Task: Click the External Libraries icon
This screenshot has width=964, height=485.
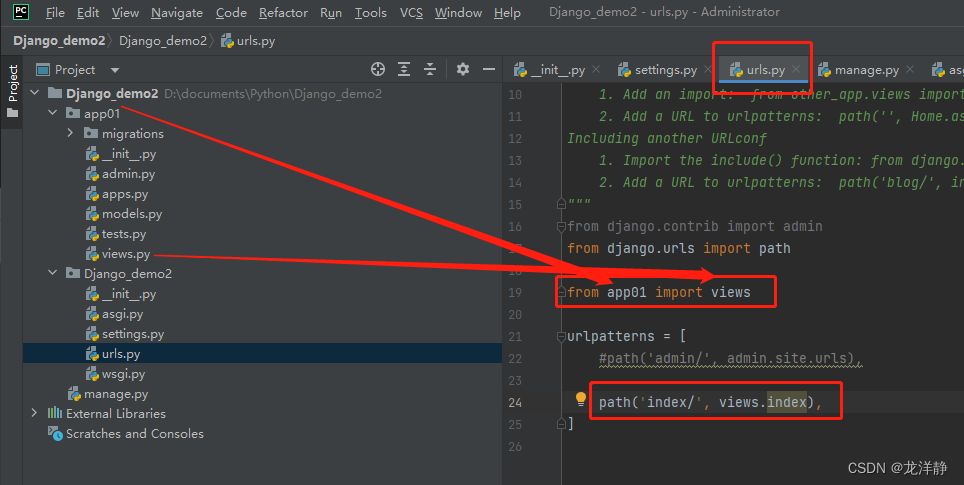Action: click(x=55, y=413)
